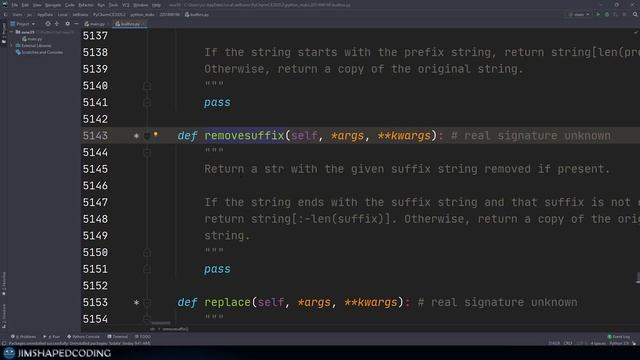Open the TODO tool window
This screenshot has height=360, width=640.
[143, 337]
